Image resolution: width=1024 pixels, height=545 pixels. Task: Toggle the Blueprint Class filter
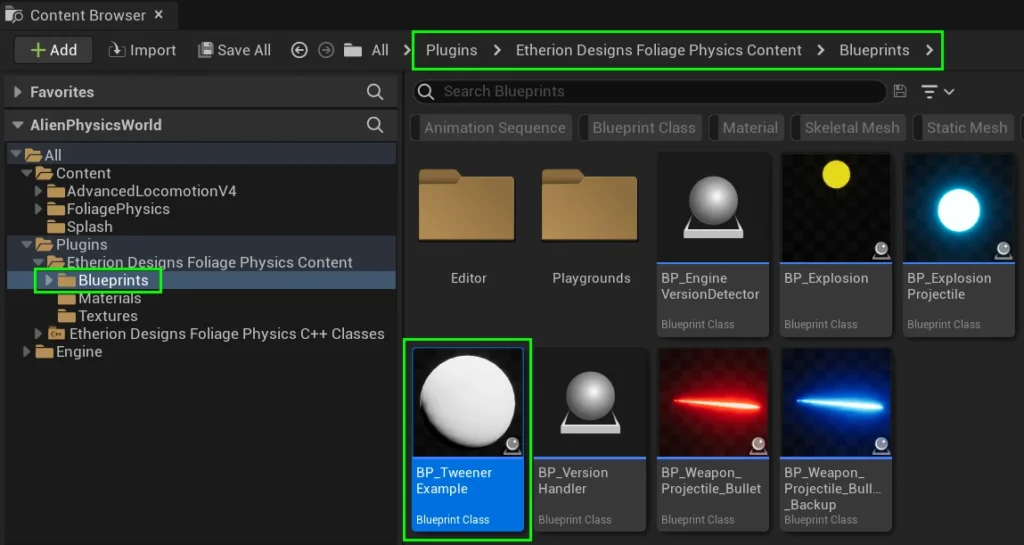pos(643,128)
